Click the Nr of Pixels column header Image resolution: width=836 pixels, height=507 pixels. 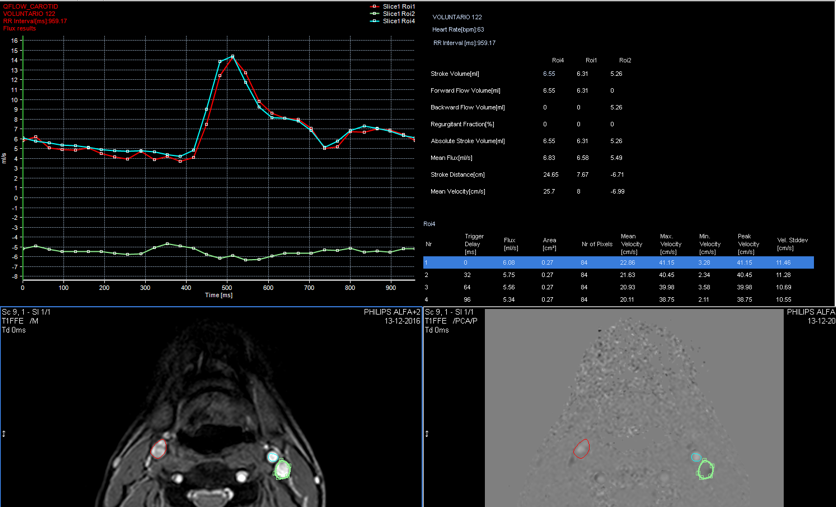point(597,244)
